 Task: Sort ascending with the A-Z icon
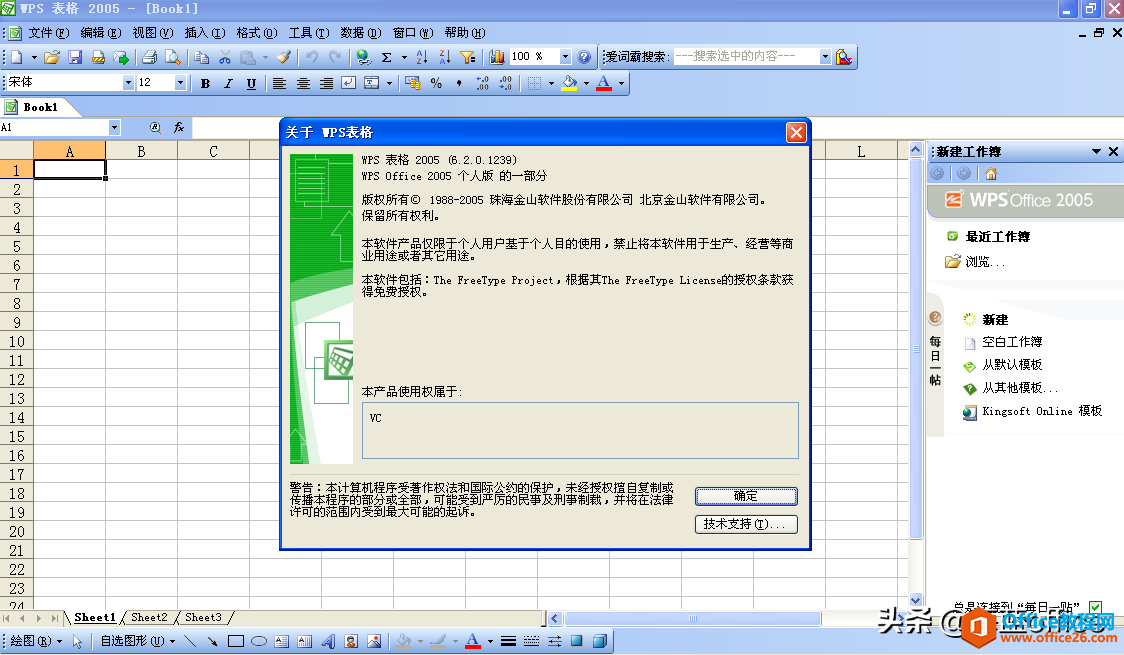422,57
